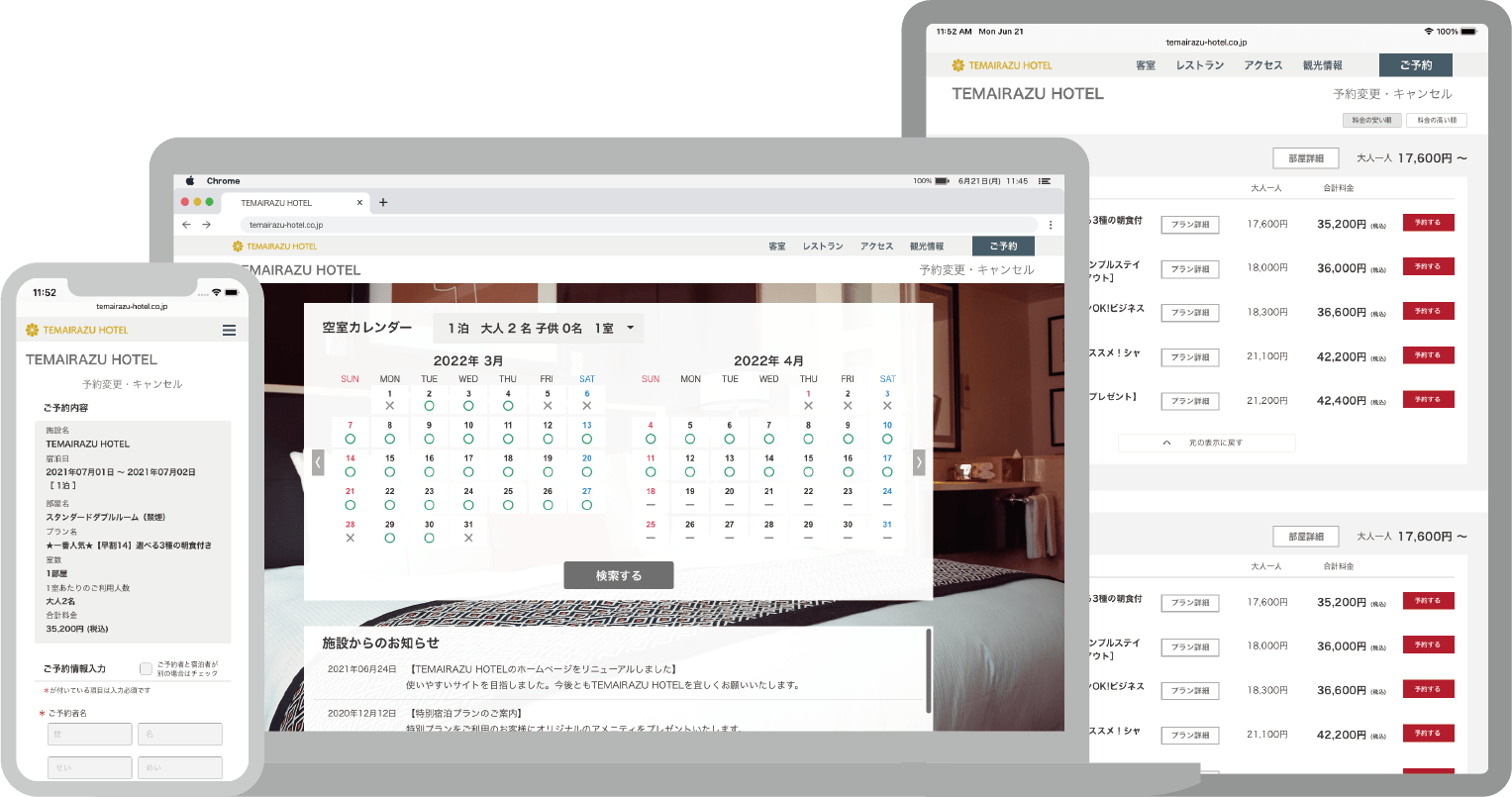Viewport: 1512px width, 797px height.
Task: Tap the TEMAIRAZU HOTEL logo on the phone
Action: click(77, 330)
